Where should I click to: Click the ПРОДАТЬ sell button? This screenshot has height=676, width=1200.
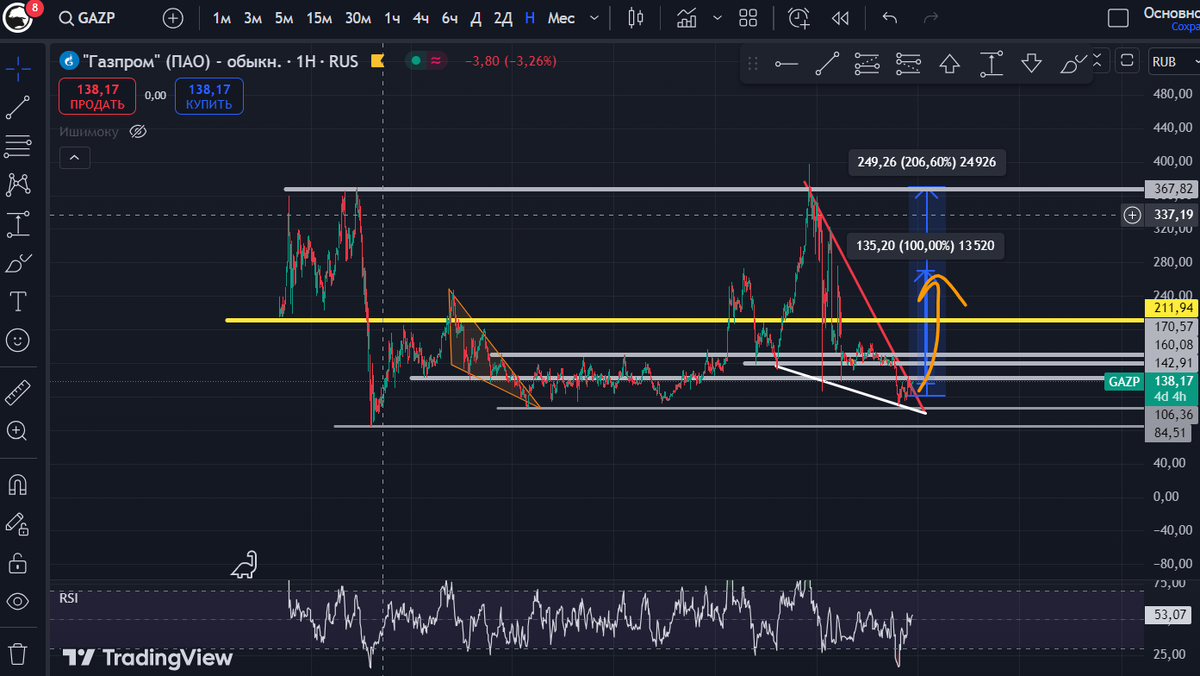(98, 97)
